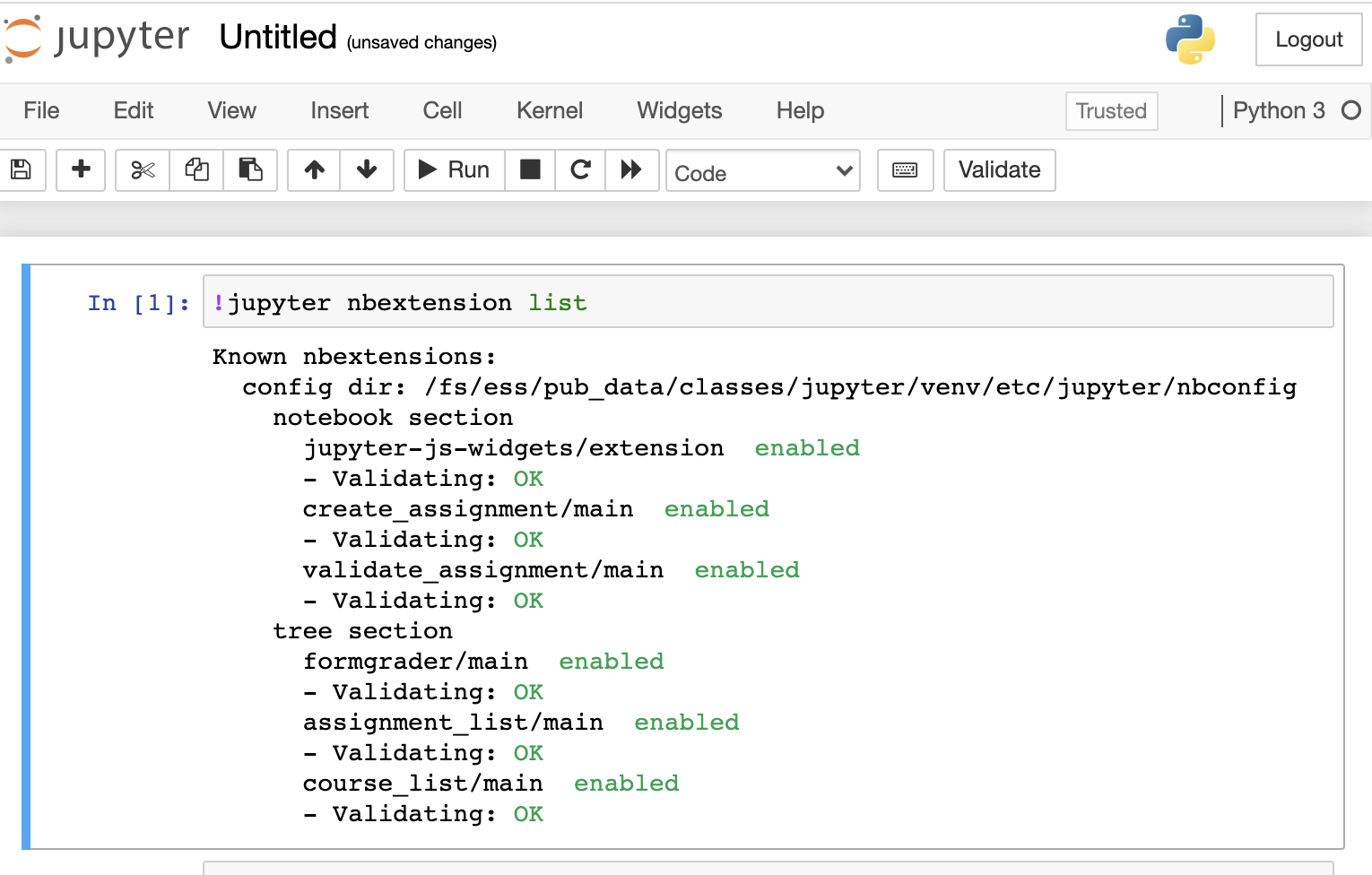
Task: Insert a new cell with plus icon
Action: click(x=81, y=169)
